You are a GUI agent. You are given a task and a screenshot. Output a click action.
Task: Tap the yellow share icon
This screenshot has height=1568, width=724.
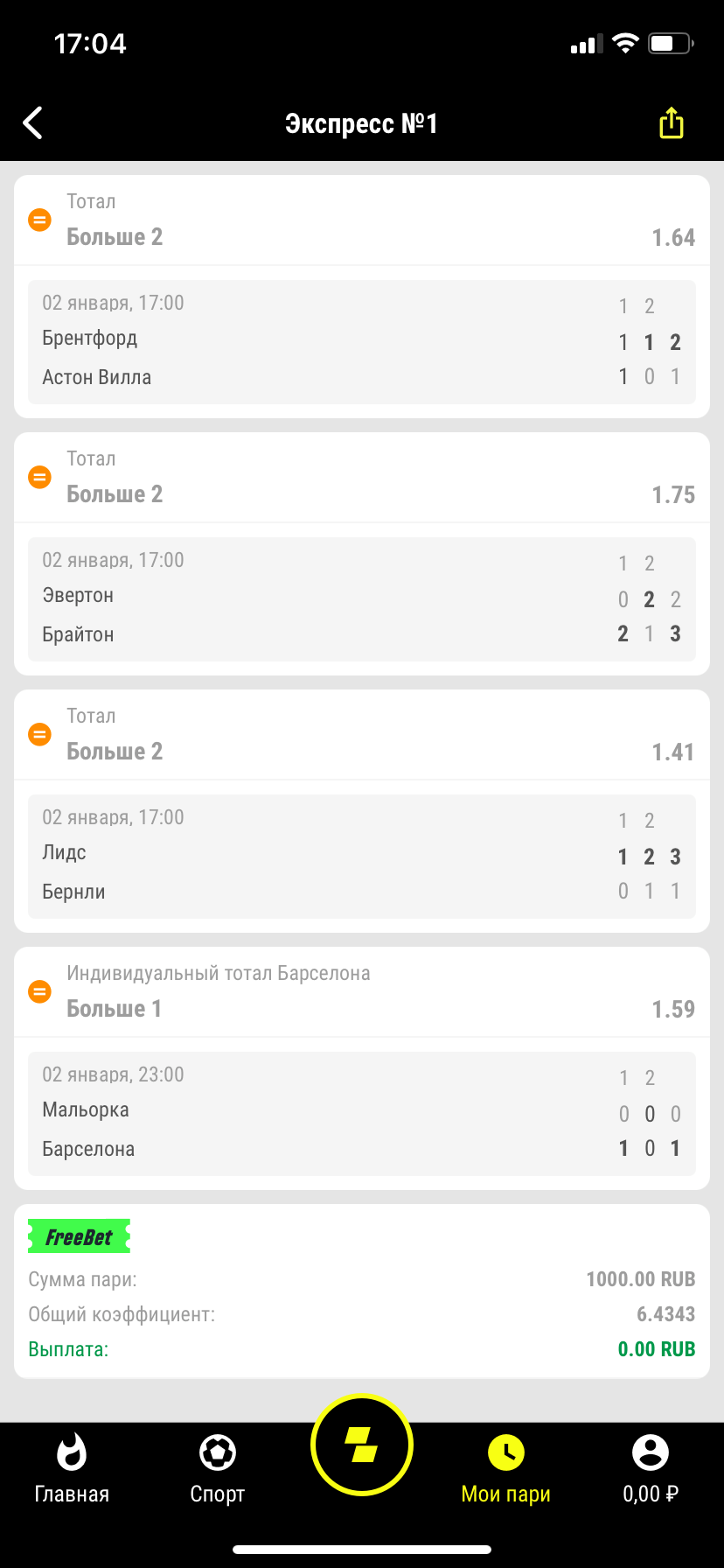pos(671,123)
